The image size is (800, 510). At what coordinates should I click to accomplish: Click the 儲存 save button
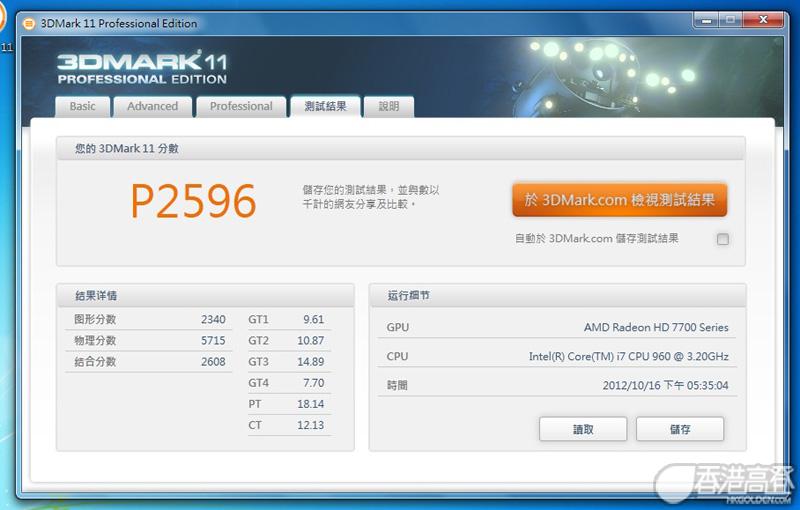tap(680, 429)
